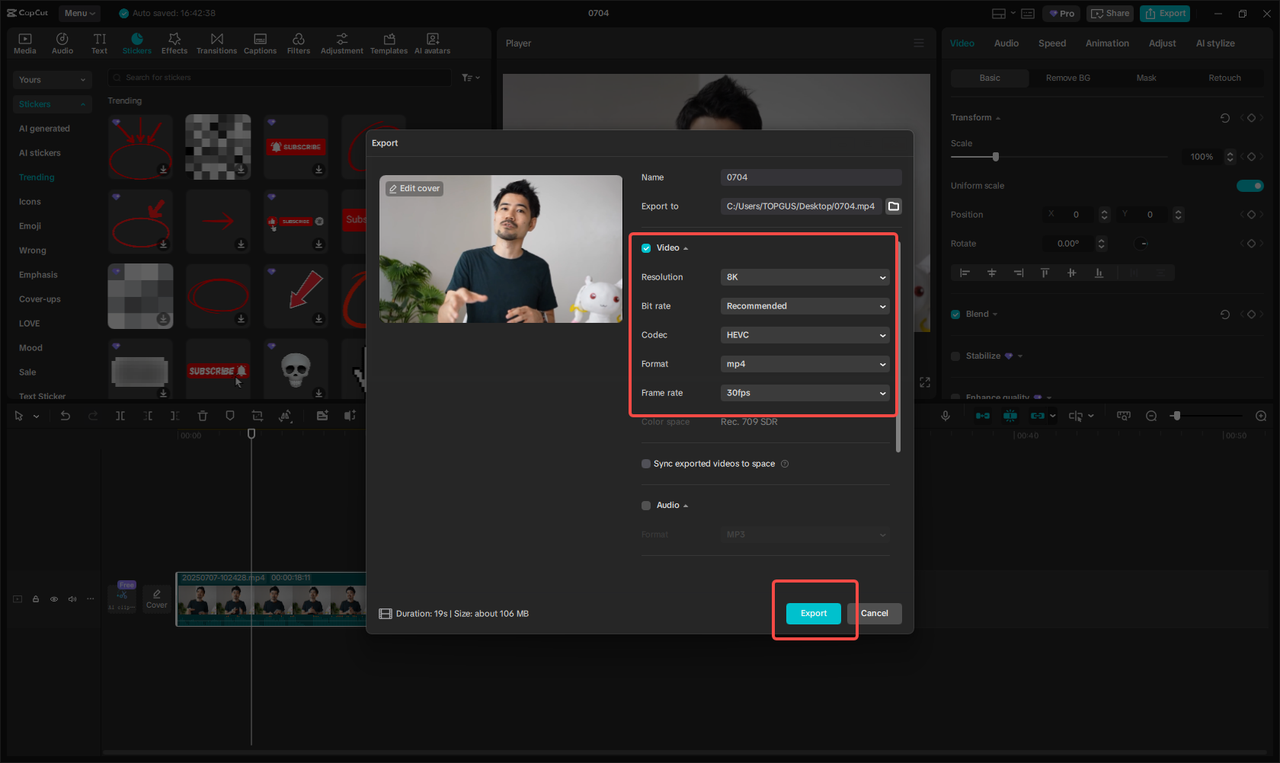Select the Split tool in the timeline toolbar
Viewport: 1280px width, 763px height.
[120, 415]
